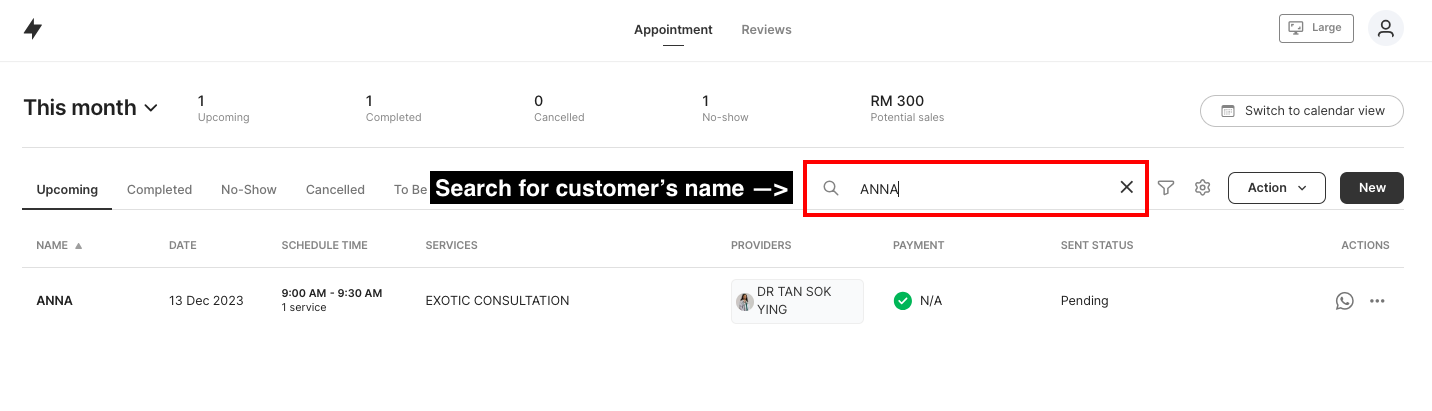Image resolution: width=1432 pixels, height=411 pixels.
Task: Click inside the search field containing ANNA
Action: point(977,187)
